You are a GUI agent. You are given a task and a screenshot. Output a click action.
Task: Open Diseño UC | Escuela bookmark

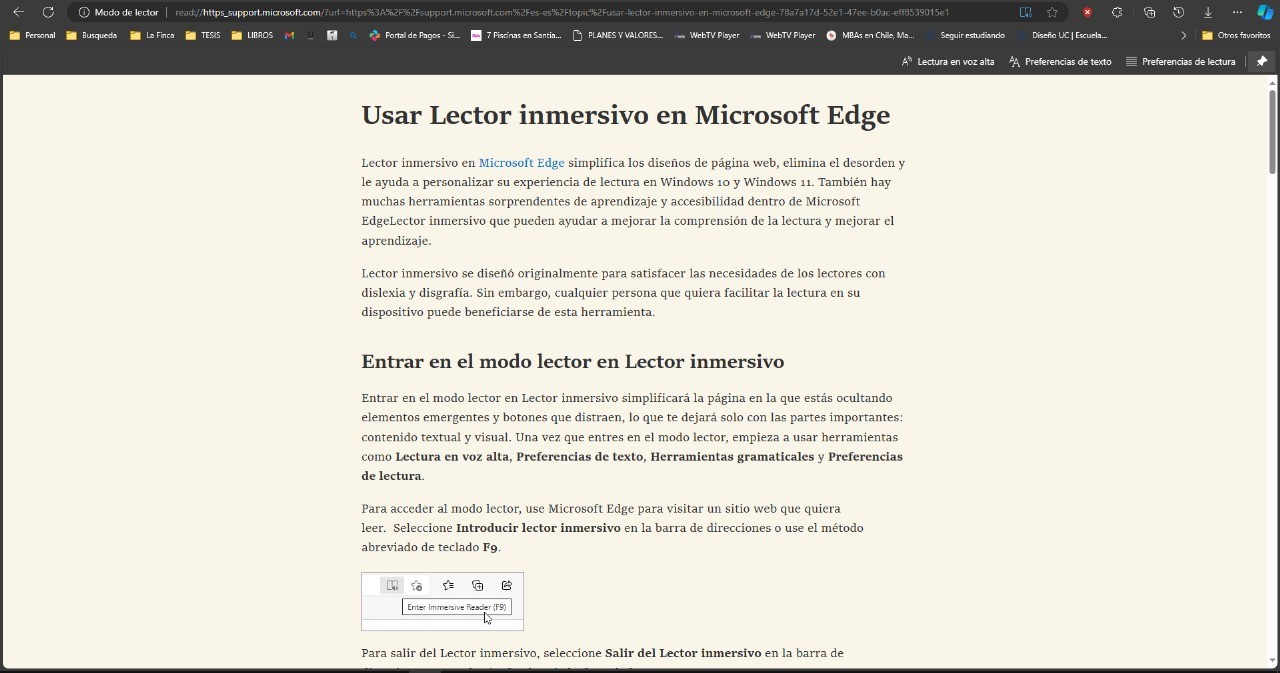pyautogui.click(x=1062, y=35)
